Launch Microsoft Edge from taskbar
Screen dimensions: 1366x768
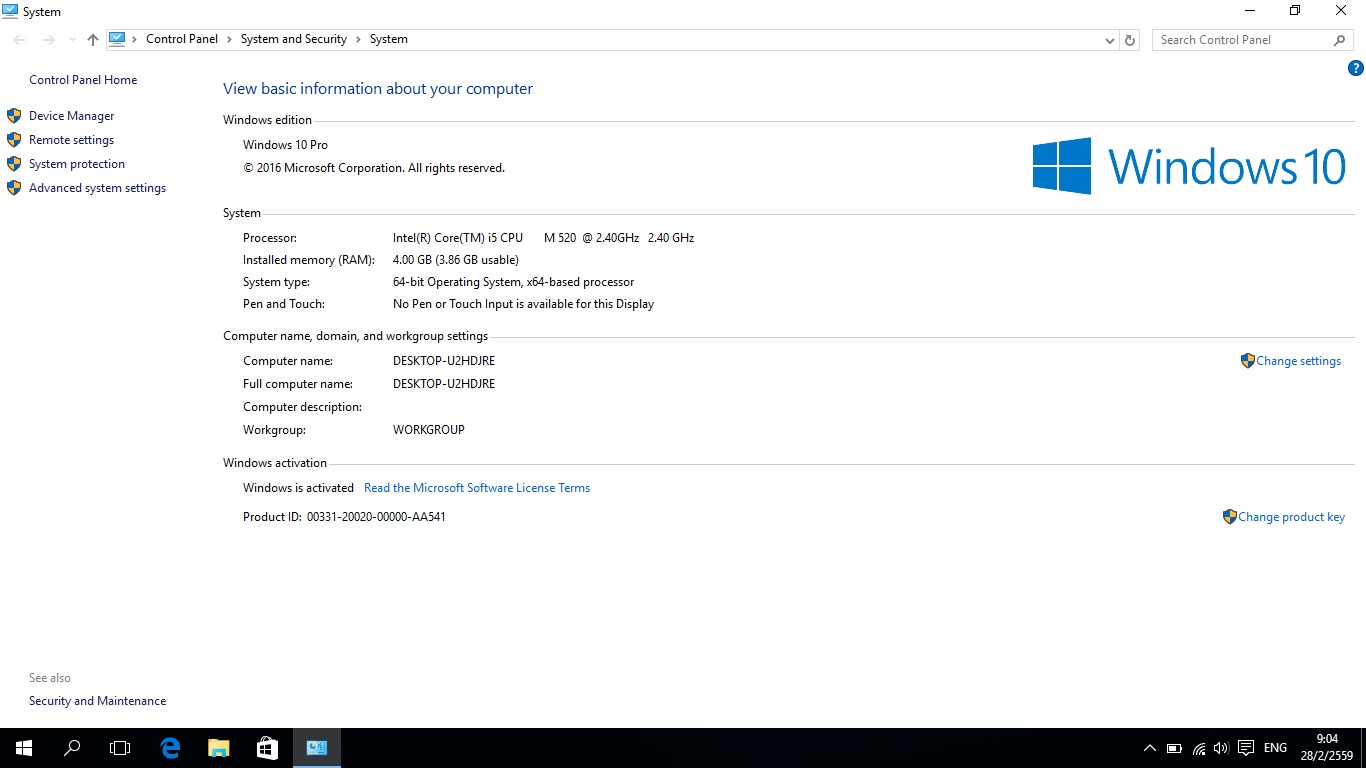[170, 748]
